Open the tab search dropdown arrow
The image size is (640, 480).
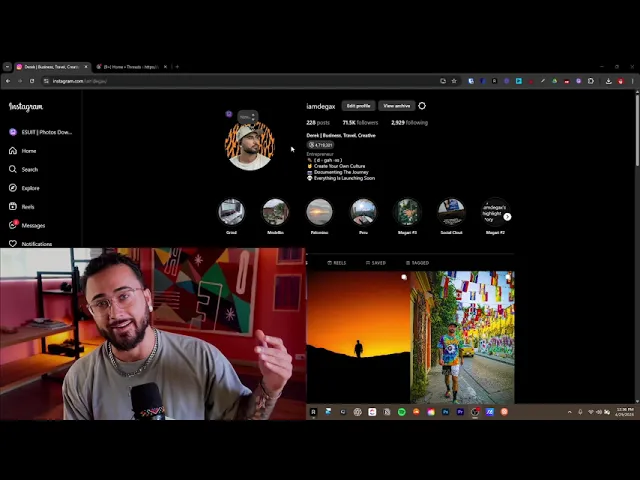click(x=7, y=67)
